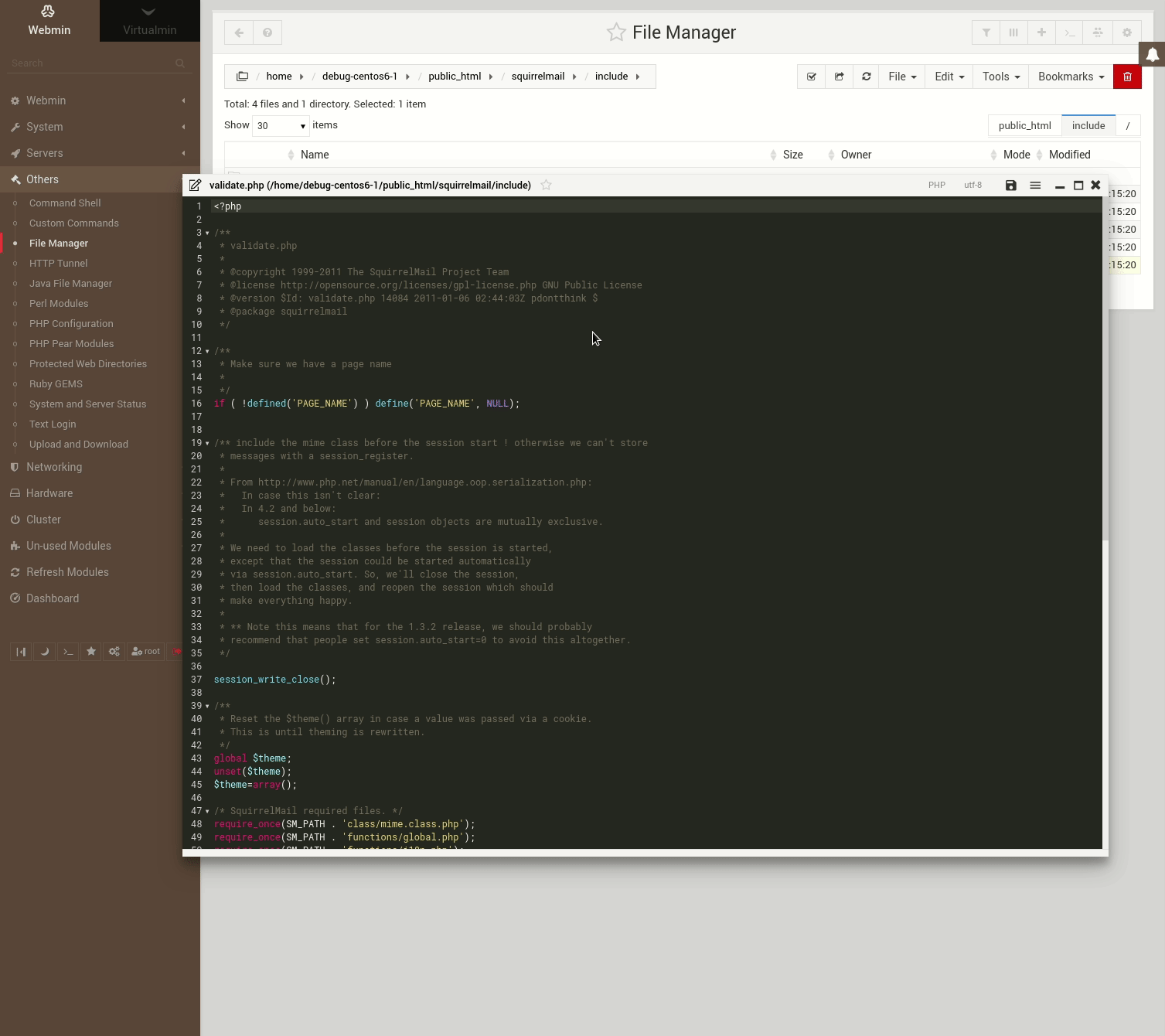1165x1036 pixels.
Task: Save validate.php with the floppy disk icon
Action: click(1010, 186)
